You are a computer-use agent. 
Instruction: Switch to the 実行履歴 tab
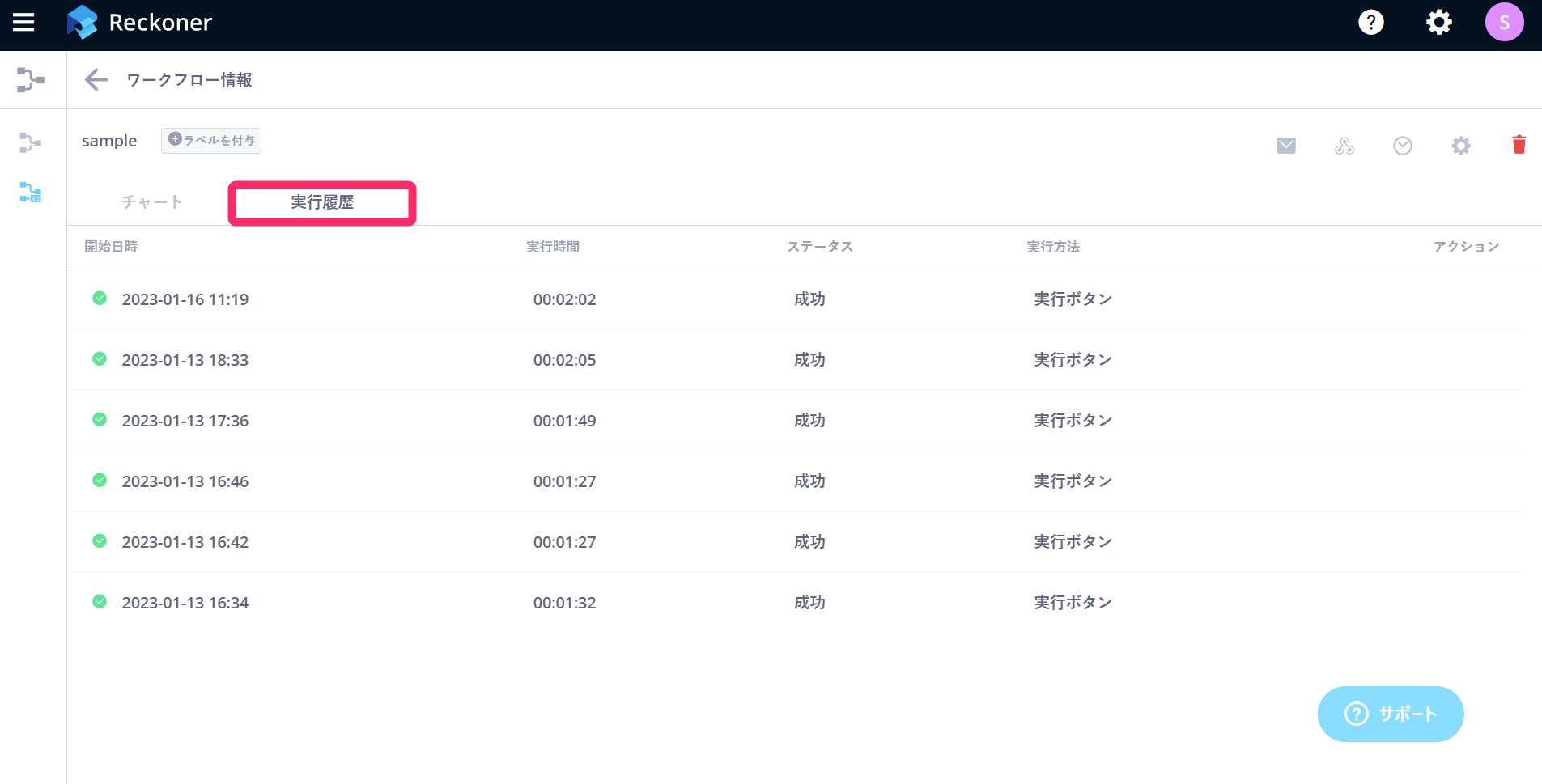point(322,202)
